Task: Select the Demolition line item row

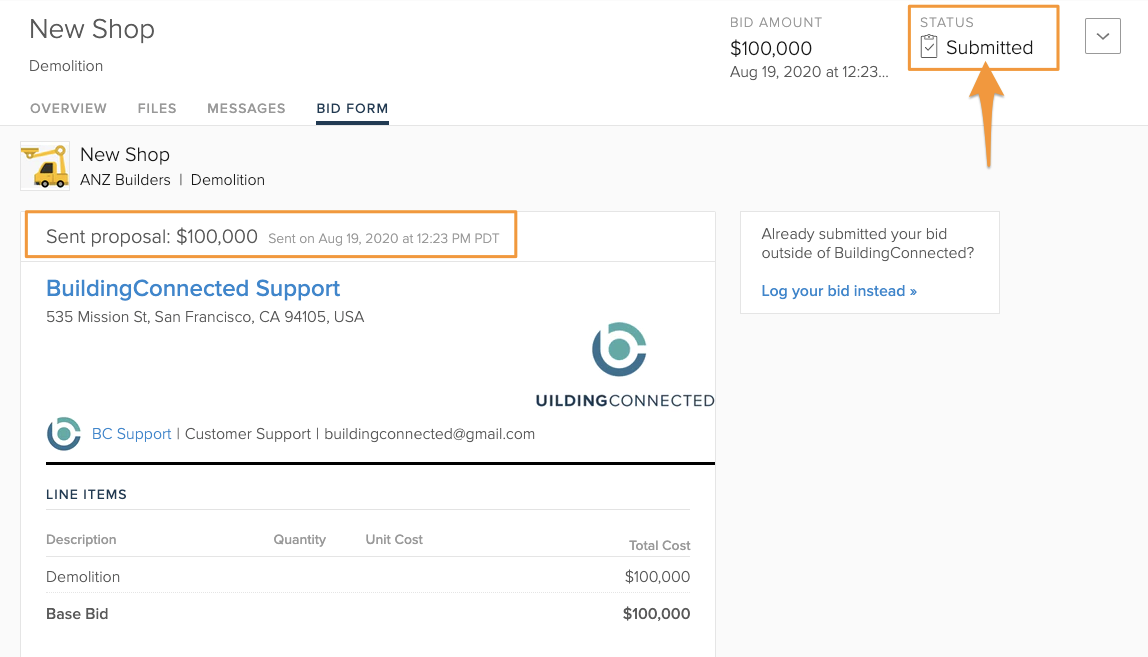Action: 367,576
